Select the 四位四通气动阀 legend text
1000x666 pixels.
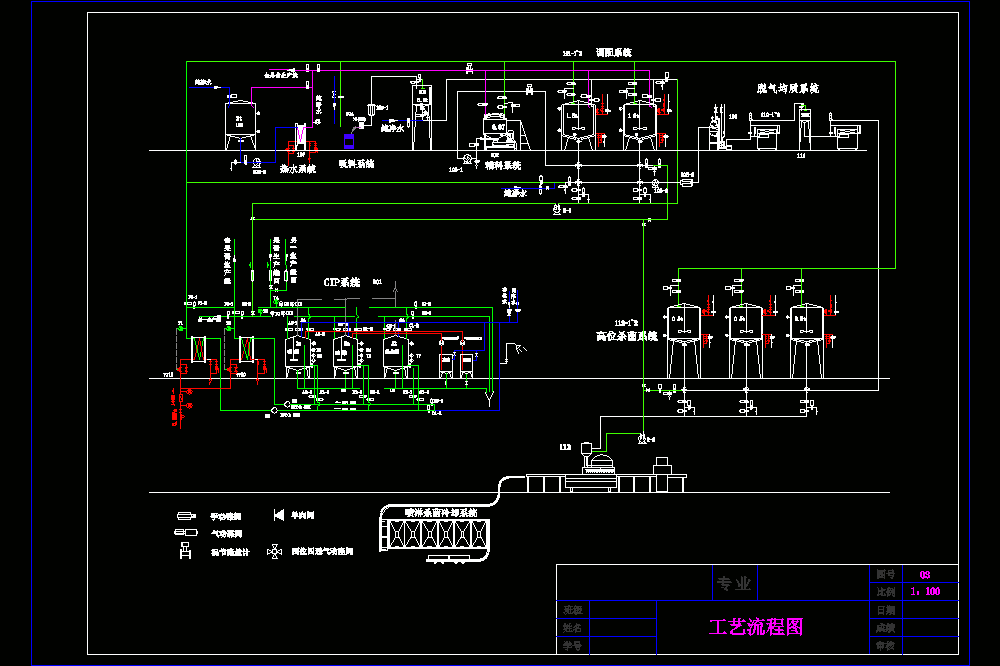(322, 551)
